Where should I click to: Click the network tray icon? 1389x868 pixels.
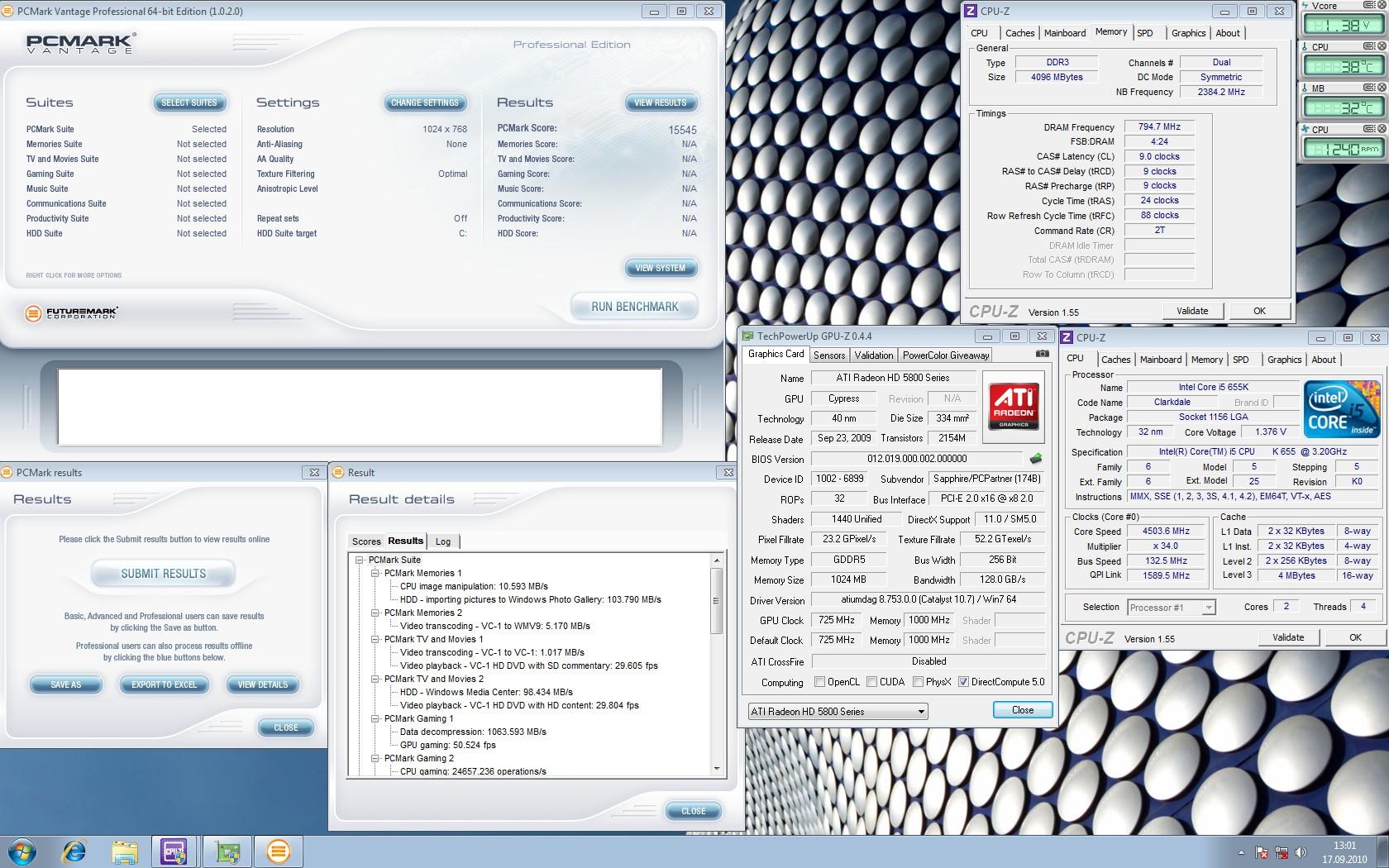(1282, 852)
